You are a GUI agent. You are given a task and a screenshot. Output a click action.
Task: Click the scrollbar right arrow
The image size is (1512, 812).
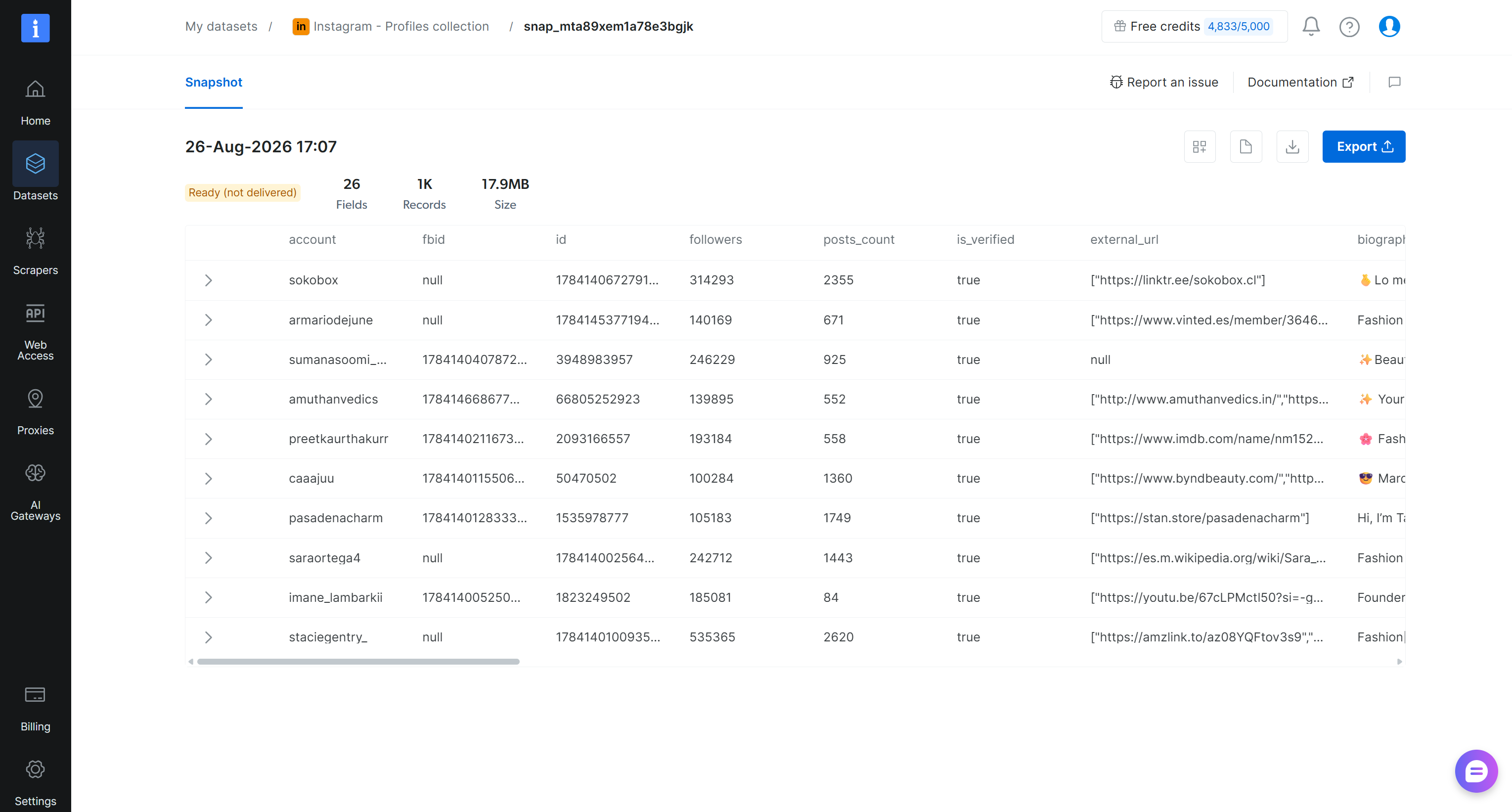coord(1399,661)
